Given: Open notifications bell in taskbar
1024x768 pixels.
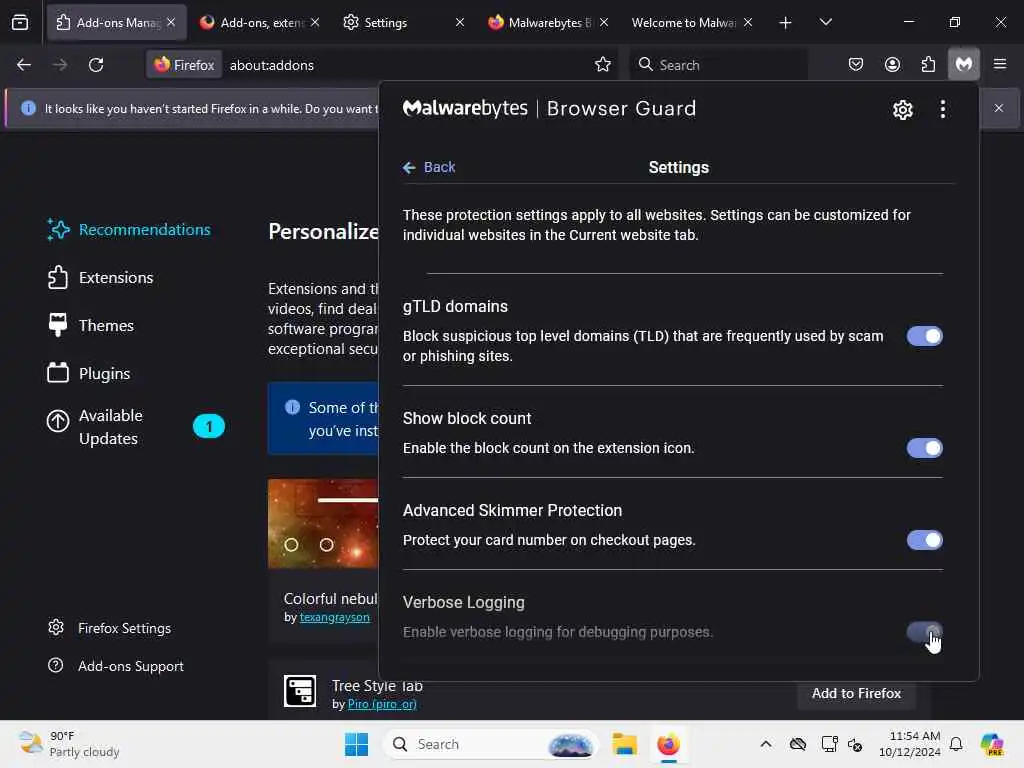Looking at the screenshot, I should click(x=956, y=744).
